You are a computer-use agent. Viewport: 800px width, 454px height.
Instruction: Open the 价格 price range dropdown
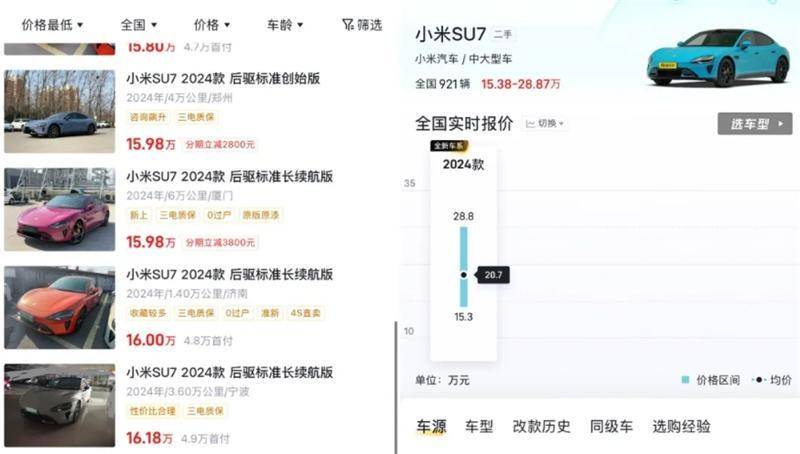[212, 25]
